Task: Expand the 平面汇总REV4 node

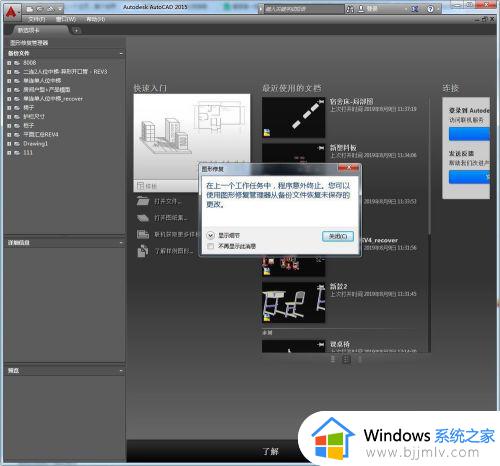Action: 9,135
